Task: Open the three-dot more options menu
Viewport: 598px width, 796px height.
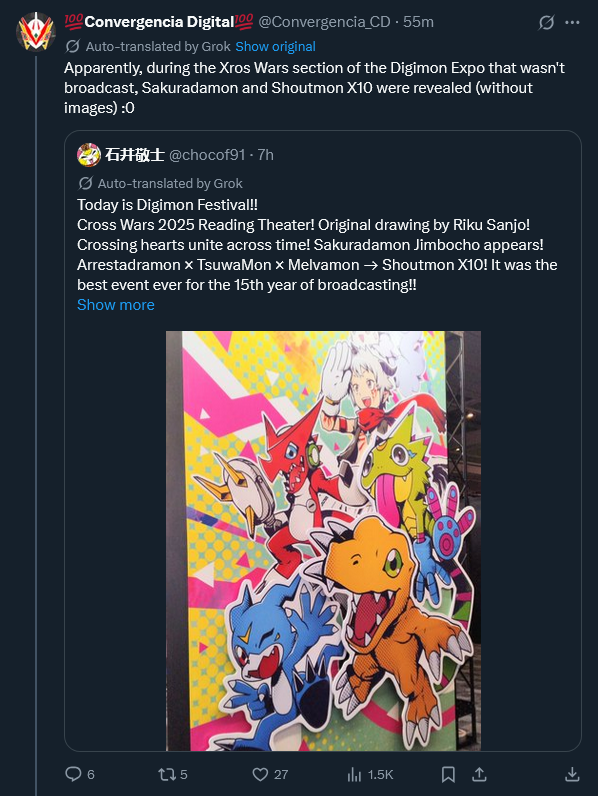Action: 572,22
